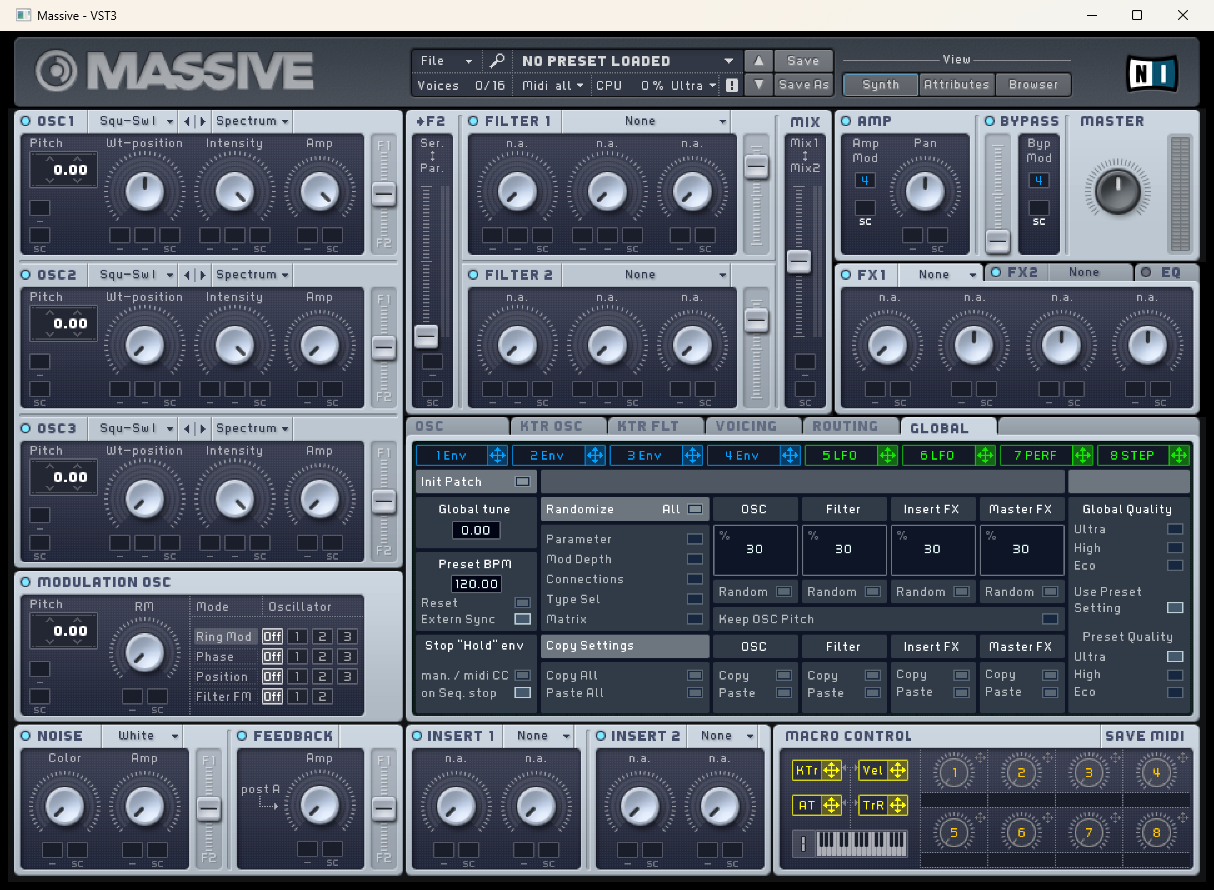Switch to Attributes view
Screen dimensions: 1214x890
[x=957, y=85]
